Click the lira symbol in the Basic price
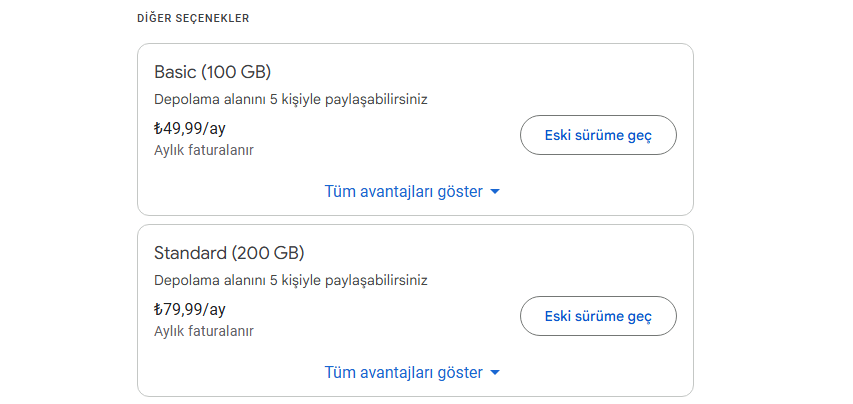The width and height of the screenshot is (853, 404). pyautogui.click(x=158, y=129)
